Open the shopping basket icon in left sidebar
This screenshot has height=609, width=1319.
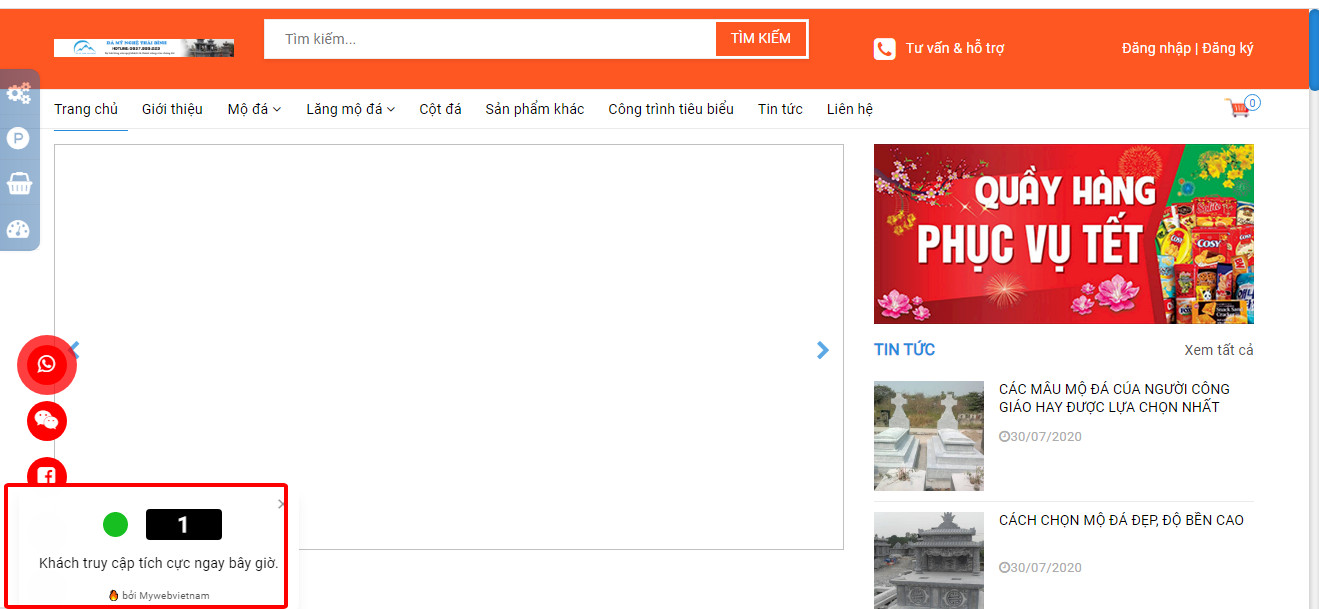click(18, 184)
